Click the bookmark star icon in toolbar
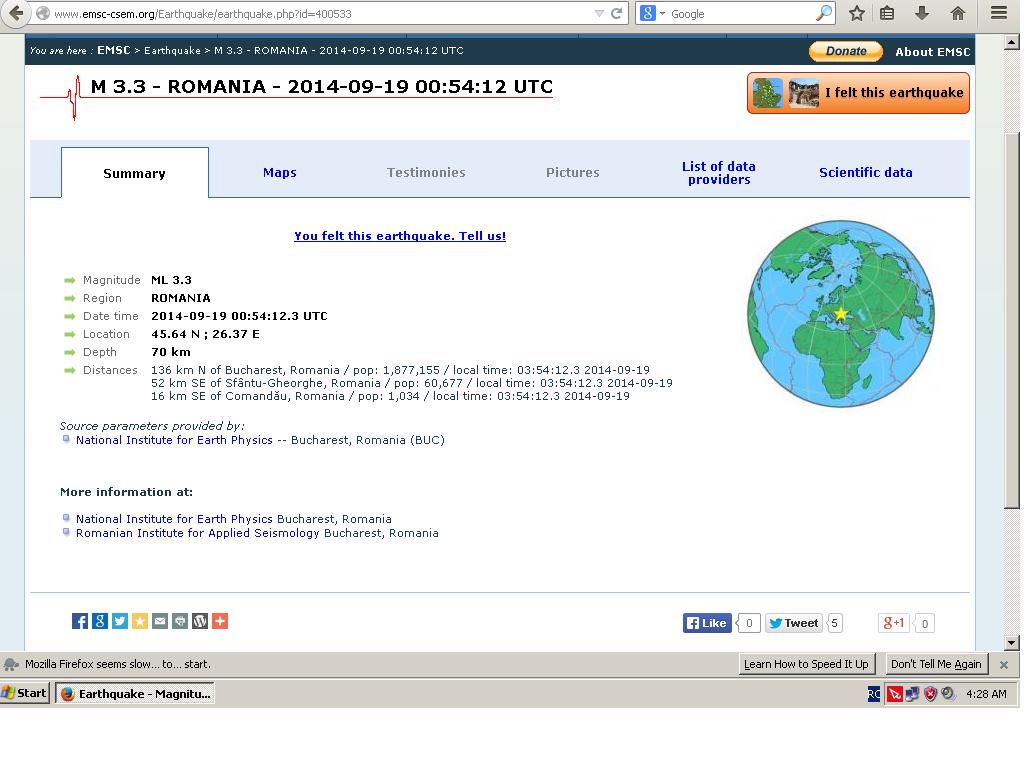 click(x=857, y=13)
